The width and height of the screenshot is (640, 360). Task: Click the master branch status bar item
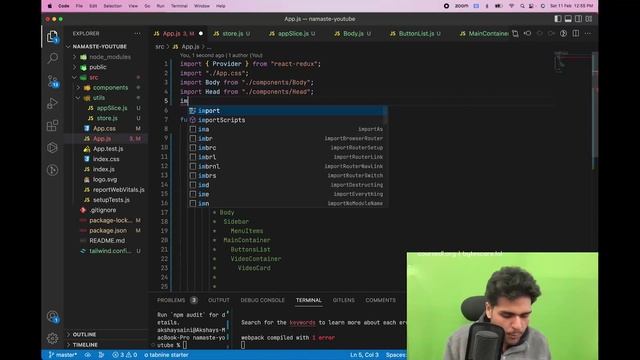[x=62, y=355]
